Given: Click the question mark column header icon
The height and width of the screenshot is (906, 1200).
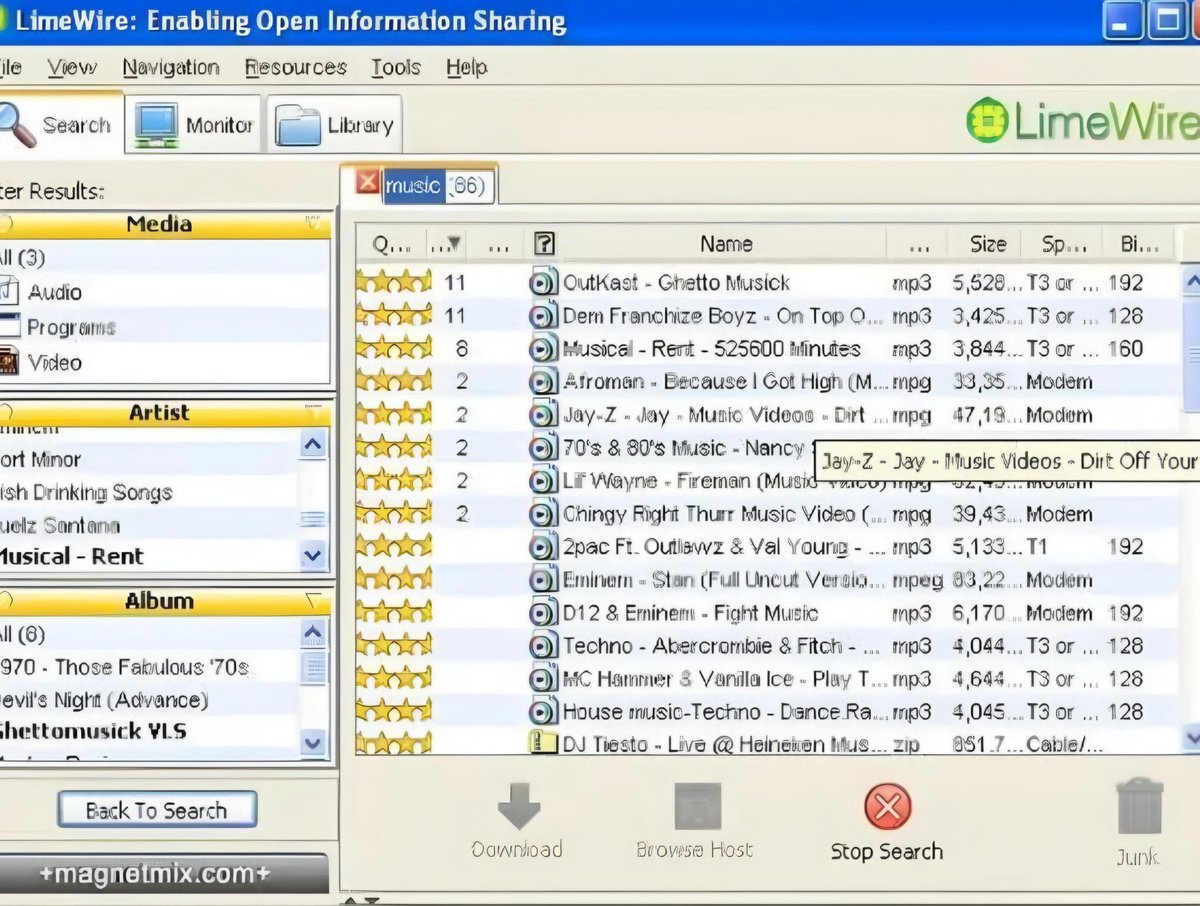Looking at the screenshot, I should point(544,243).
